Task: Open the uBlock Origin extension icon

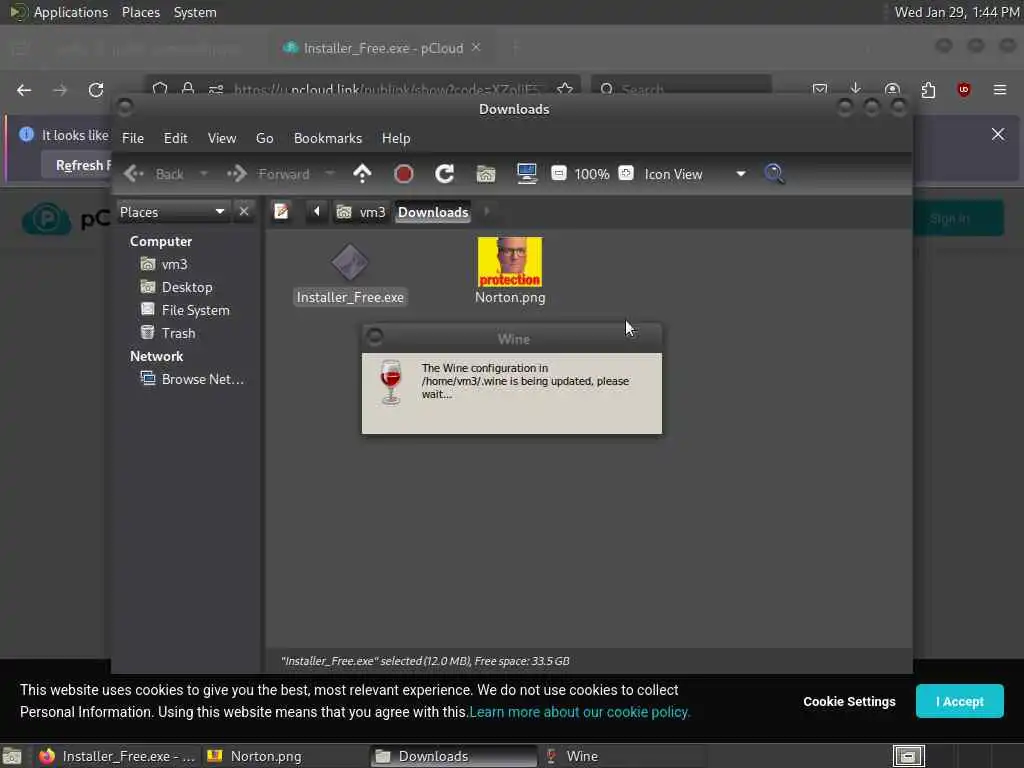Action: [964, 89]
